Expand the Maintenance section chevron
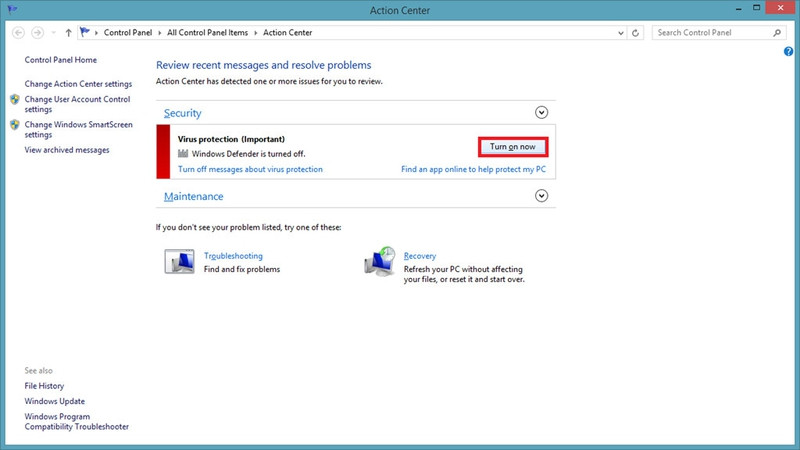This screenshot has width=800, height=450. (542, 196)
